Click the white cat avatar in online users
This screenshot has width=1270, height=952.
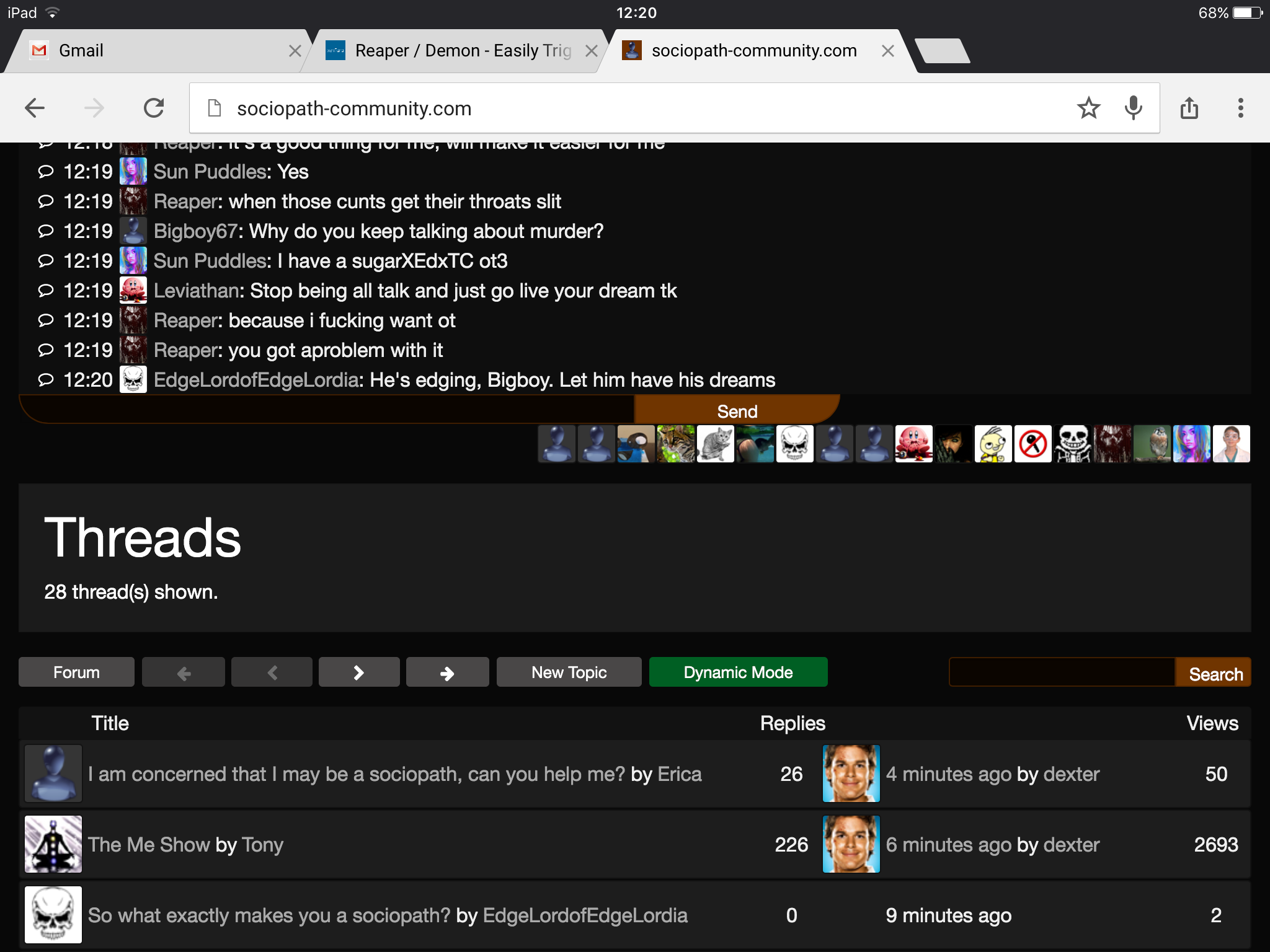[x=715, y=444]
